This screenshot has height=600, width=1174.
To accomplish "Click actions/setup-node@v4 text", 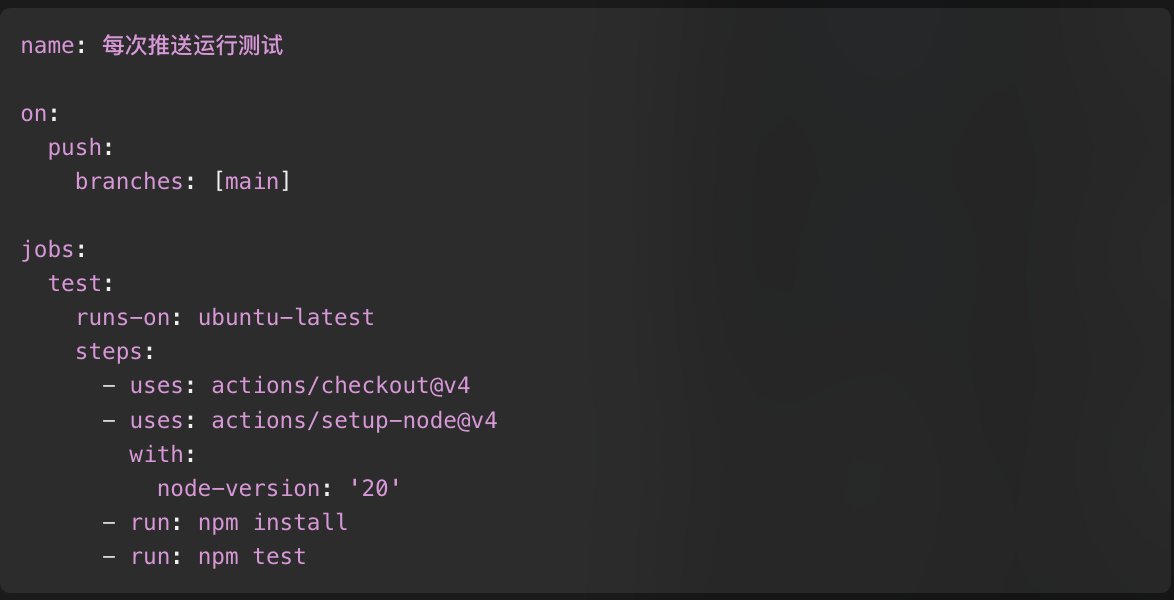I will click(x=355, y=420).
